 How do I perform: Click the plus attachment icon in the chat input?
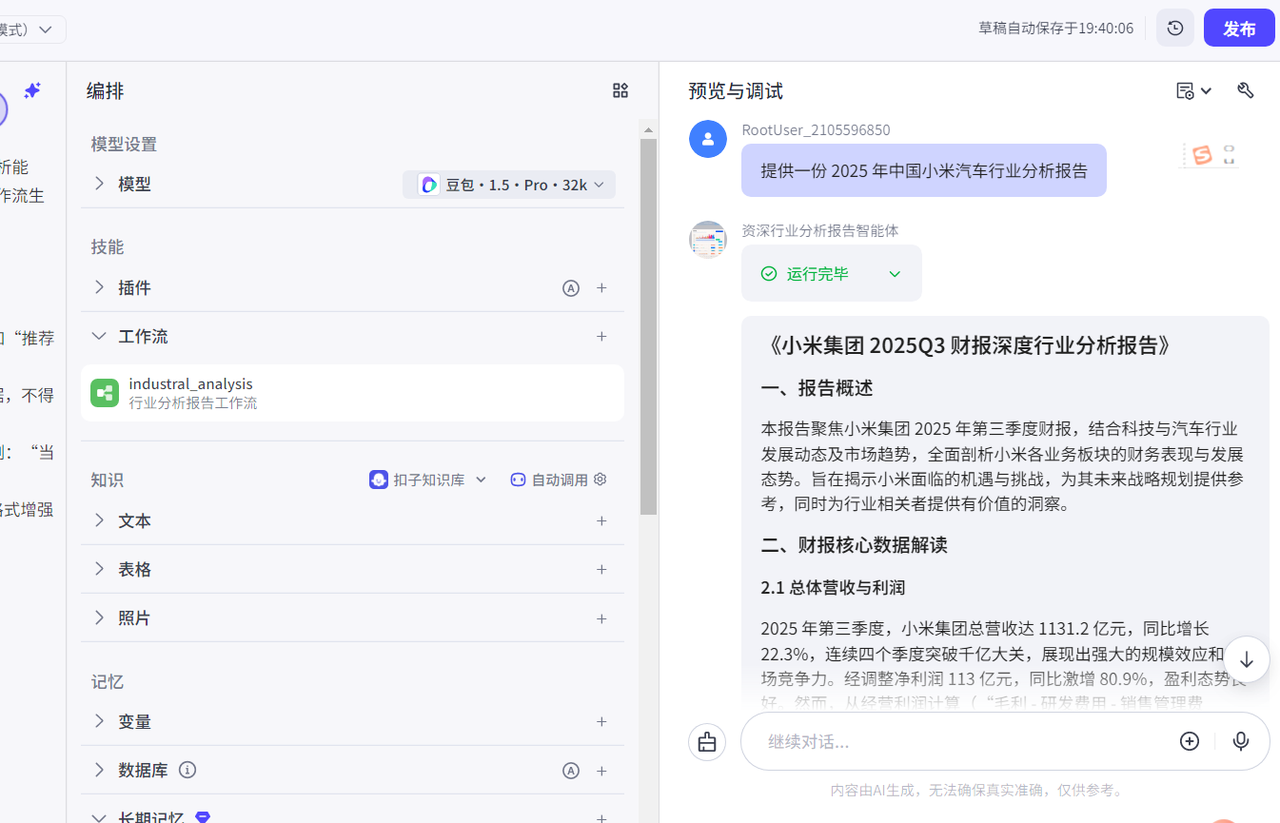[x=1189, y=741]
